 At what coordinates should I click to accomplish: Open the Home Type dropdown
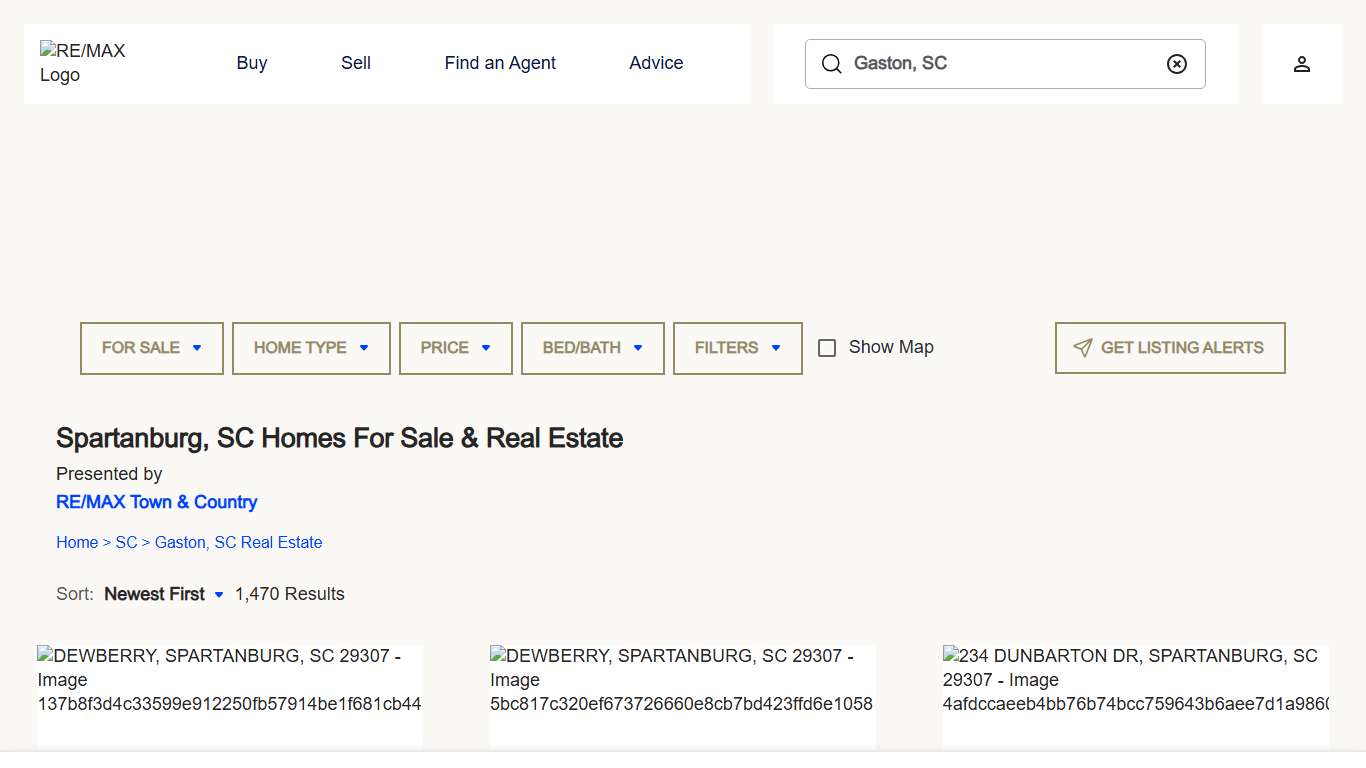click(311, 348)
